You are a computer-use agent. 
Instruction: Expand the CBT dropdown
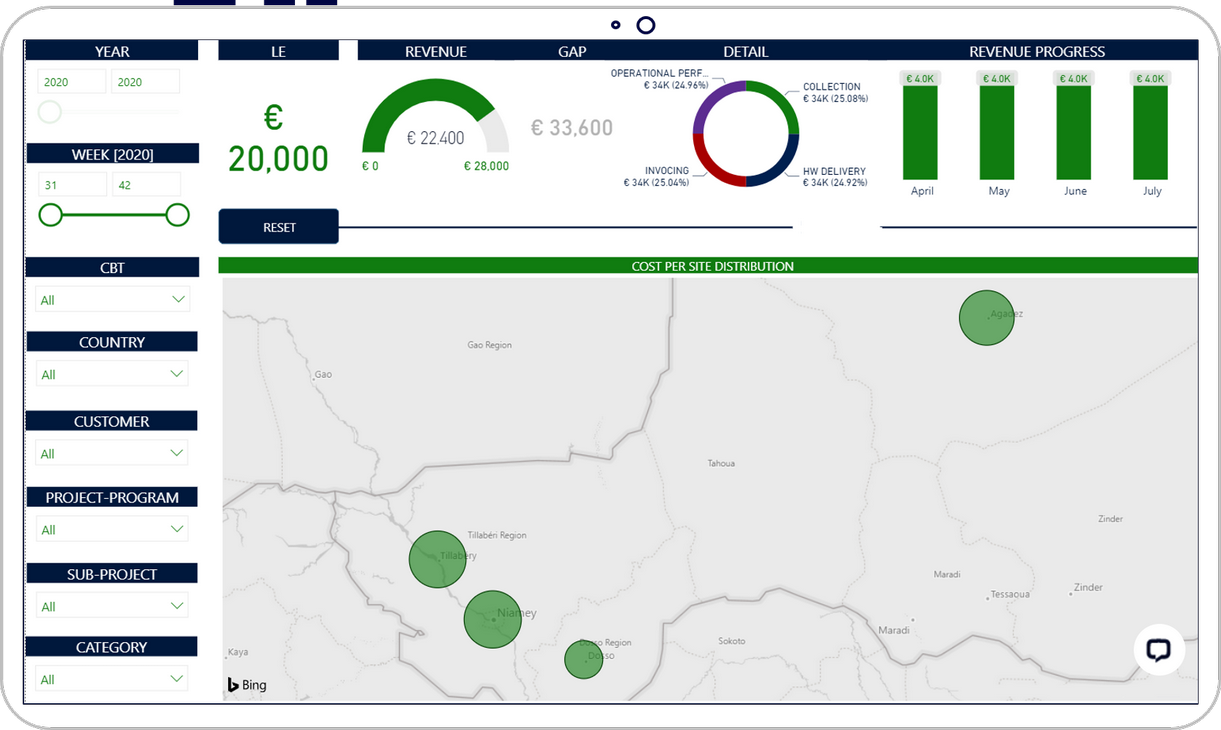(x=112, y=299)
